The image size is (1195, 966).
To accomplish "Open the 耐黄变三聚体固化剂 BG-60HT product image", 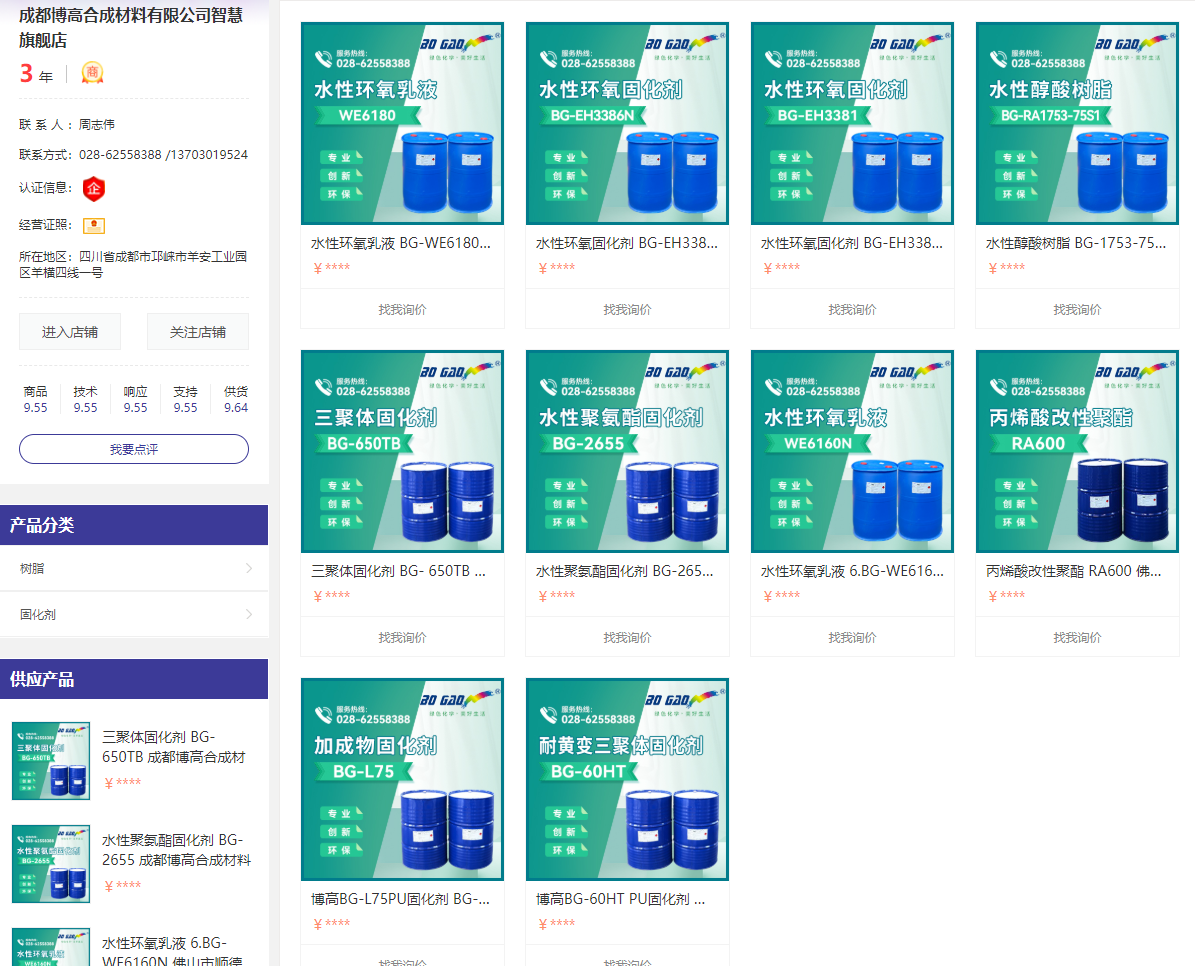I will (627, 779).
